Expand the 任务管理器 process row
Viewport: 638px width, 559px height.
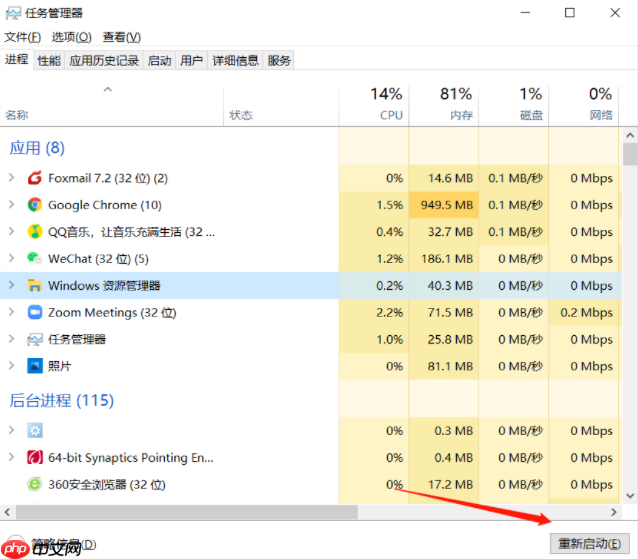pyautogui.click(x=11, y=339)
